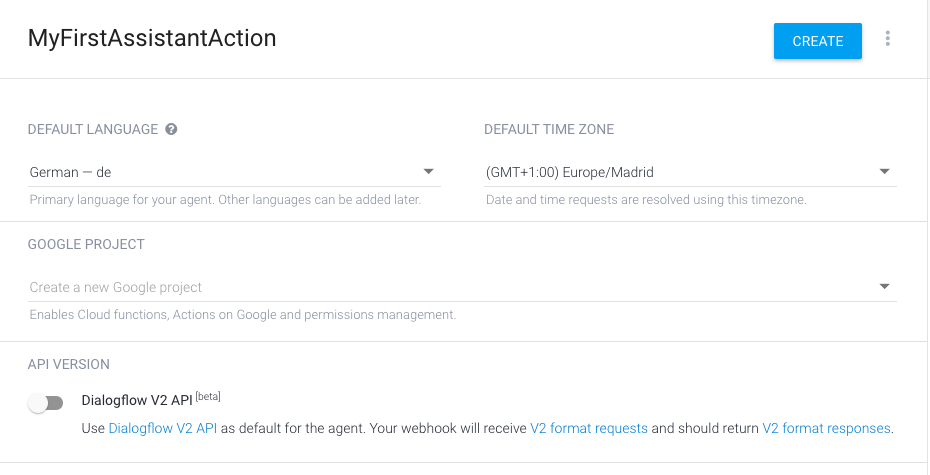Screen dimensions: 930x475
Task: Click the Primary language helper text
Action: click(225, 200)
